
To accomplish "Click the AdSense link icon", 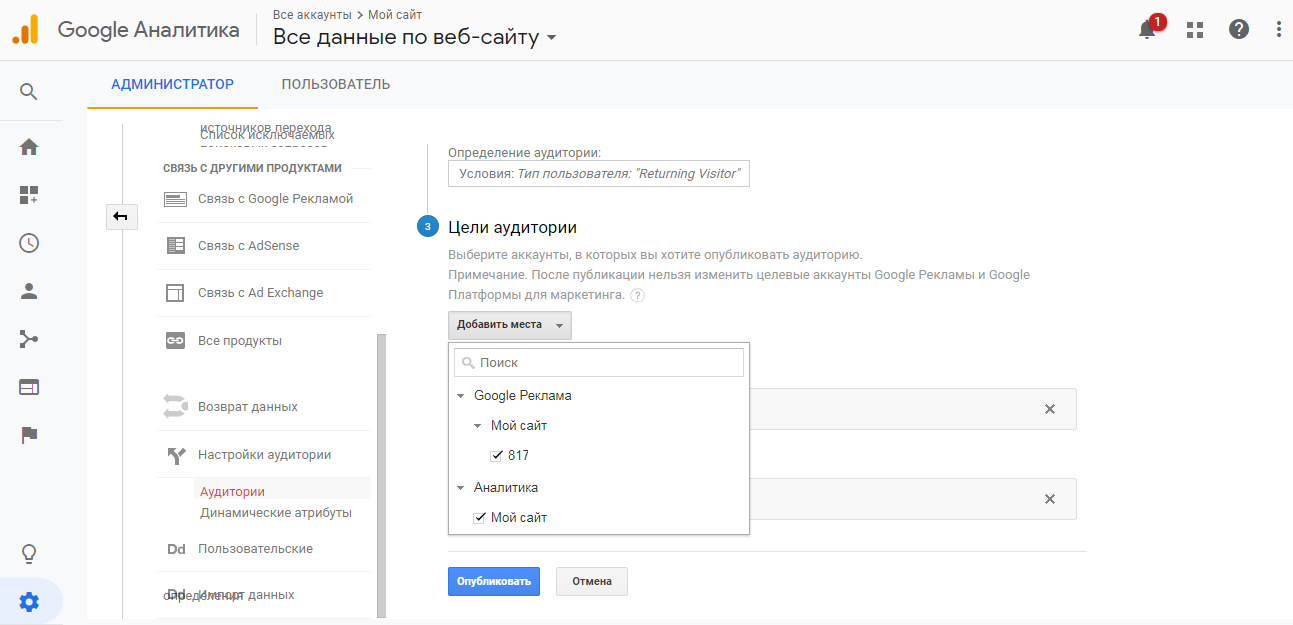I will (176, 246).
